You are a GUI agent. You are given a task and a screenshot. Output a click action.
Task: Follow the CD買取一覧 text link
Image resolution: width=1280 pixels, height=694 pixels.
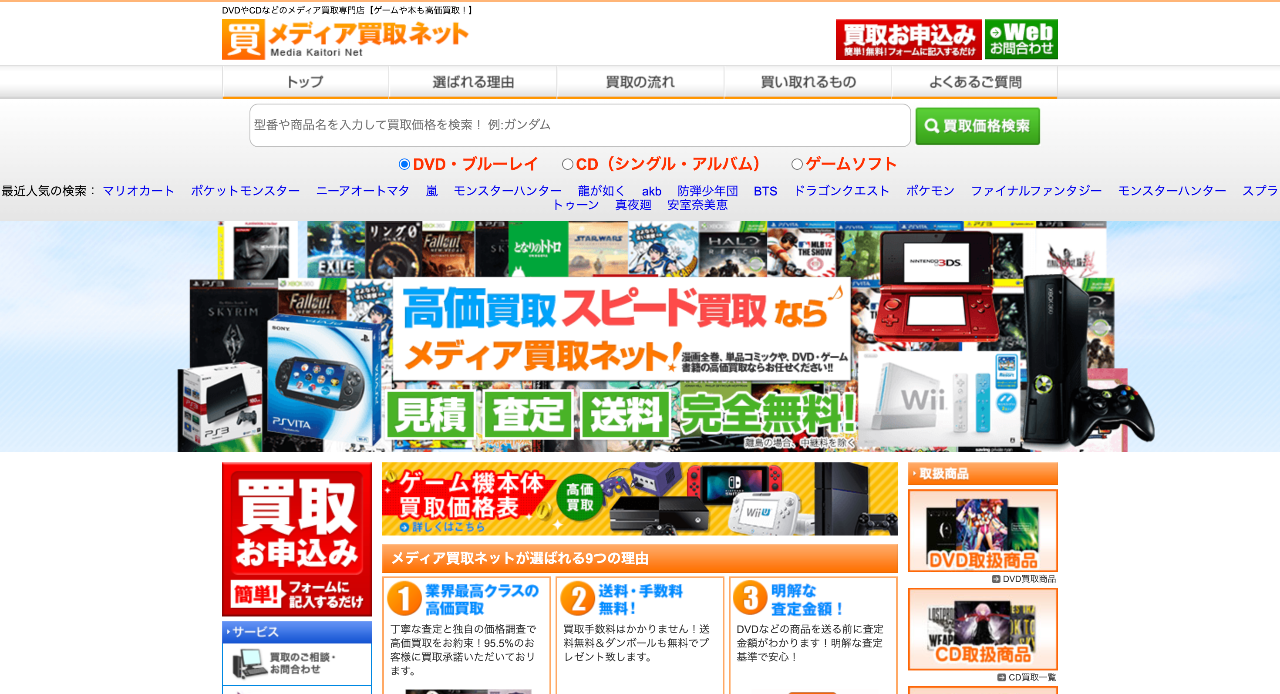pyautogui.click(x=1032, y=677)
